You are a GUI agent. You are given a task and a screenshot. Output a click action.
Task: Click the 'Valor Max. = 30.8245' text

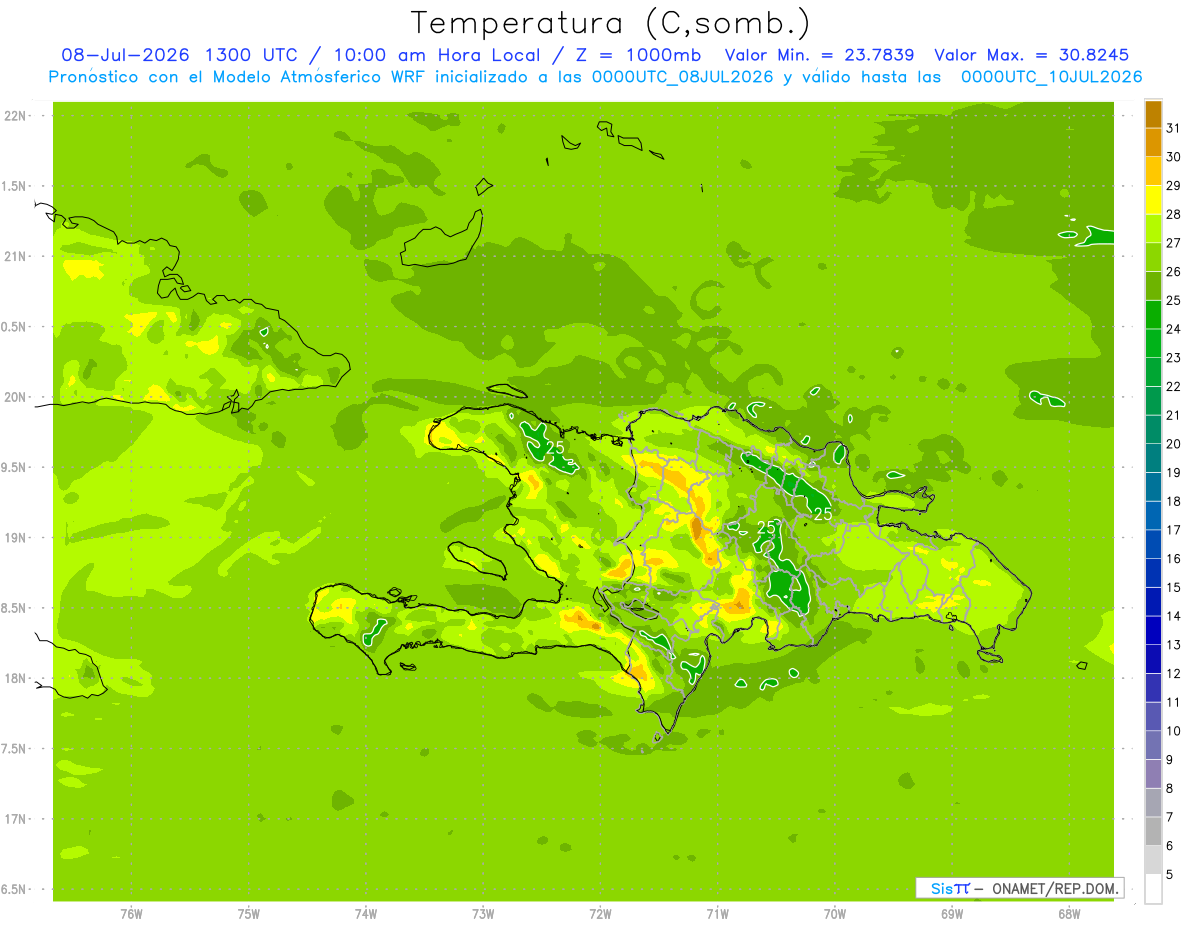tap(1031, 55)
